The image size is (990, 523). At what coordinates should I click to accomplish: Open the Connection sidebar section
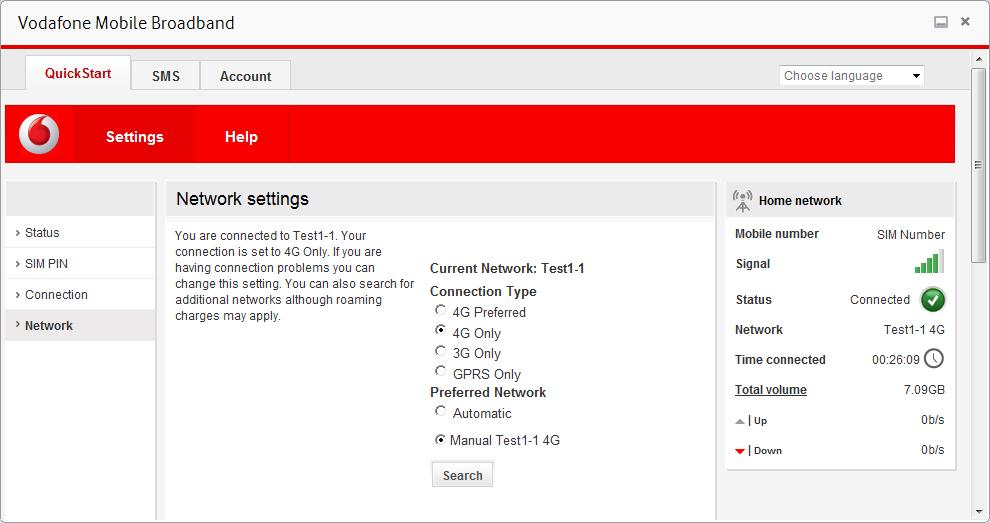point(80,294)
